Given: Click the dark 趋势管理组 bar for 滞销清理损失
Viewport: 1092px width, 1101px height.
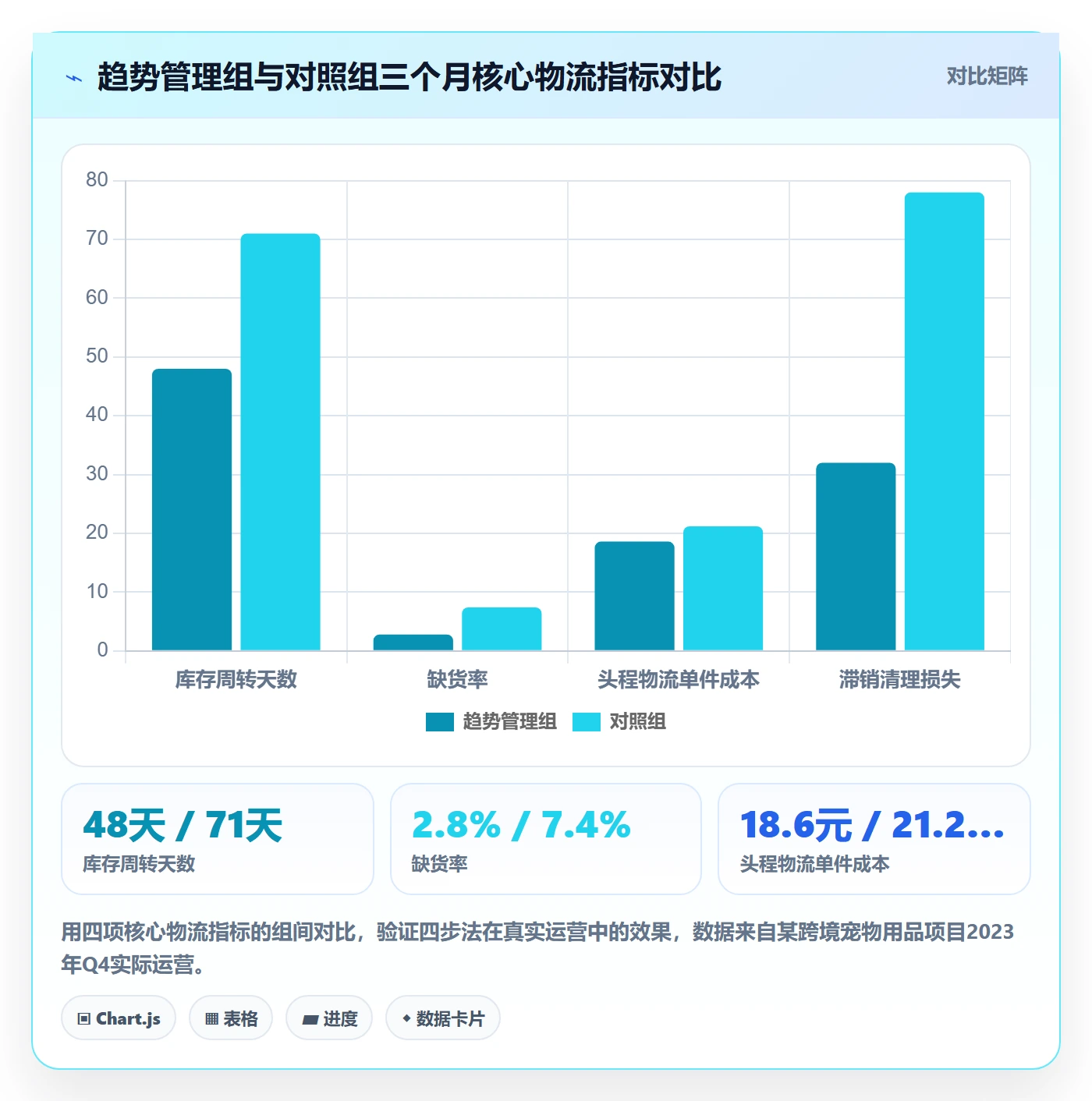Looking at the screenshot, I should 856,557.
